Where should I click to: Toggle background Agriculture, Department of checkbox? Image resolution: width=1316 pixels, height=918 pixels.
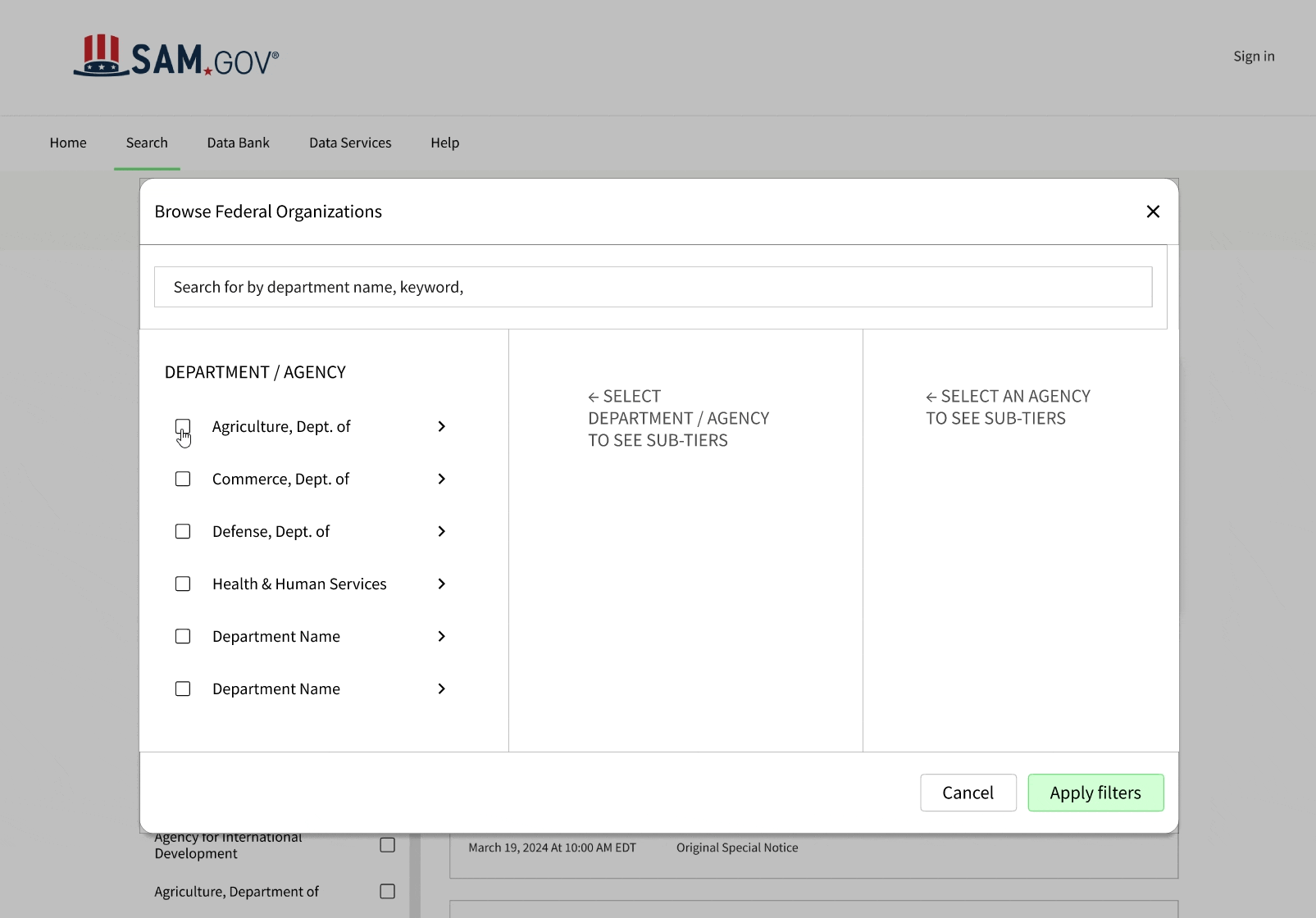tap(388, 891)
